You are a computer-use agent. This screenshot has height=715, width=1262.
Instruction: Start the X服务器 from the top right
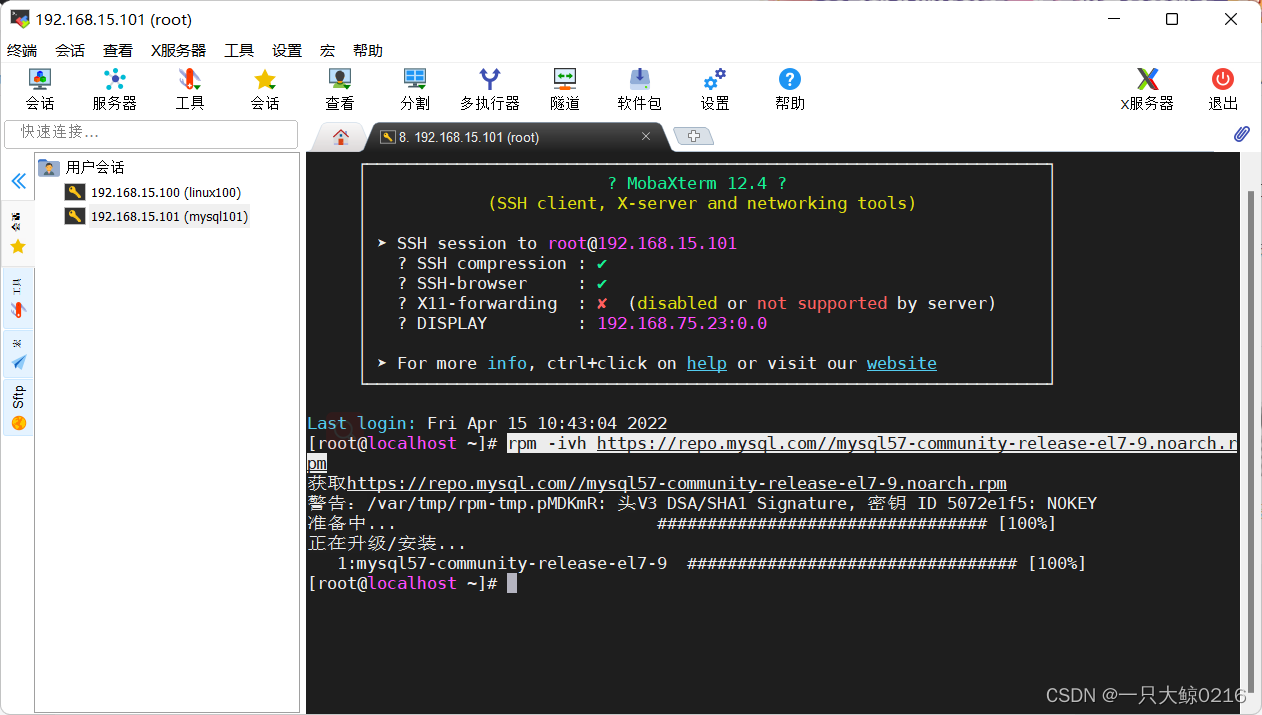click(x=1146, y=88)
